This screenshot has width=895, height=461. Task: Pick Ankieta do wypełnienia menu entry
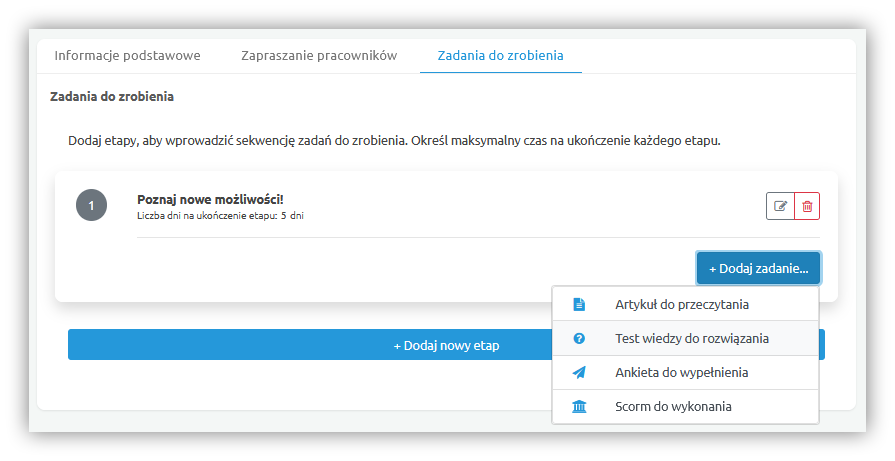[681, 372]
